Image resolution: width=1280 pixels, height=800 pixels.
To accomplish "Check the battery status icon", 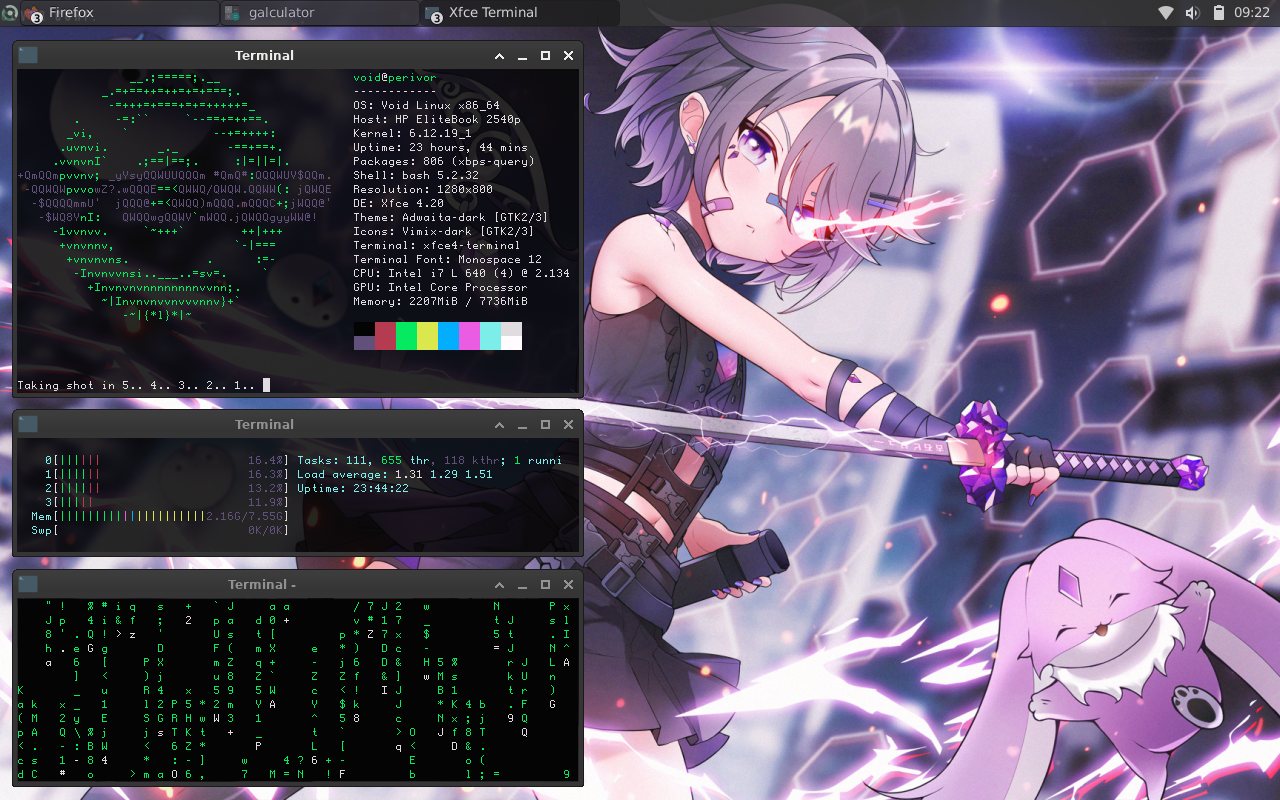I will tap(1219, 13).
